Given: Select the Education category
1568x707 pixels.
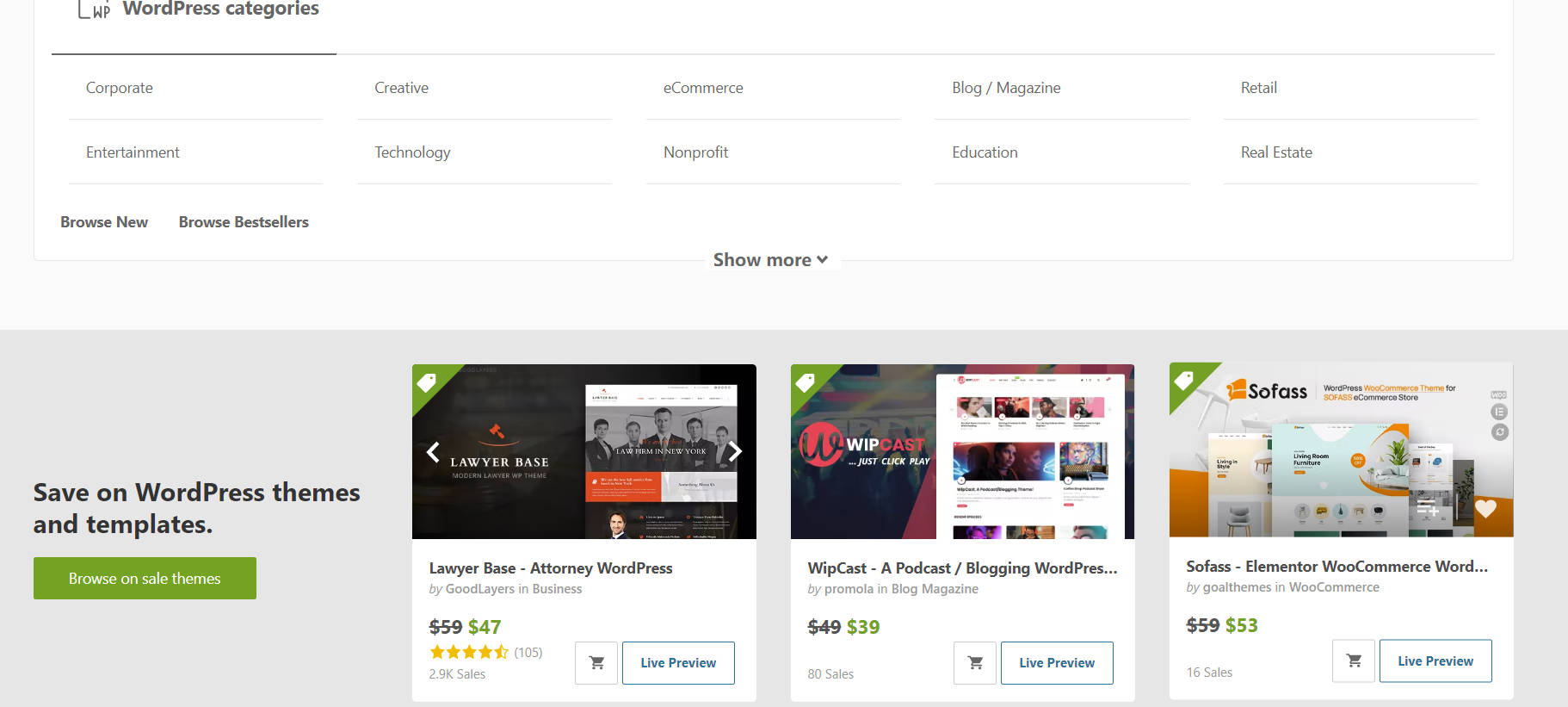Looking at the screenshot, I should [x=985, y=152].
